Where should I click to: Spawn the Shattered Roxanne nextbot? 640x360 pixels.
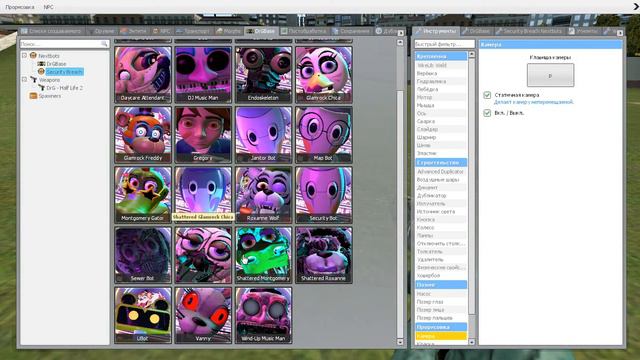pyautogui.click(x=324, y=255)
